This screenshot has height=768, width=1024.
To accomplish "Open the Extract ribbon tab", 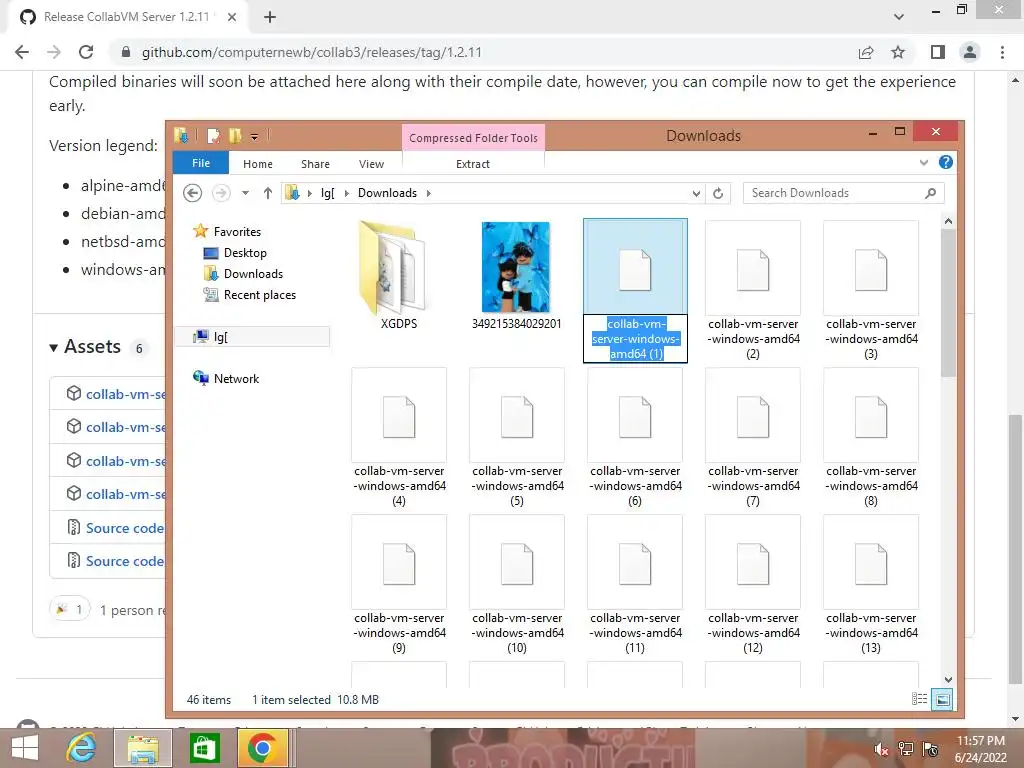I will click(473, 164).
